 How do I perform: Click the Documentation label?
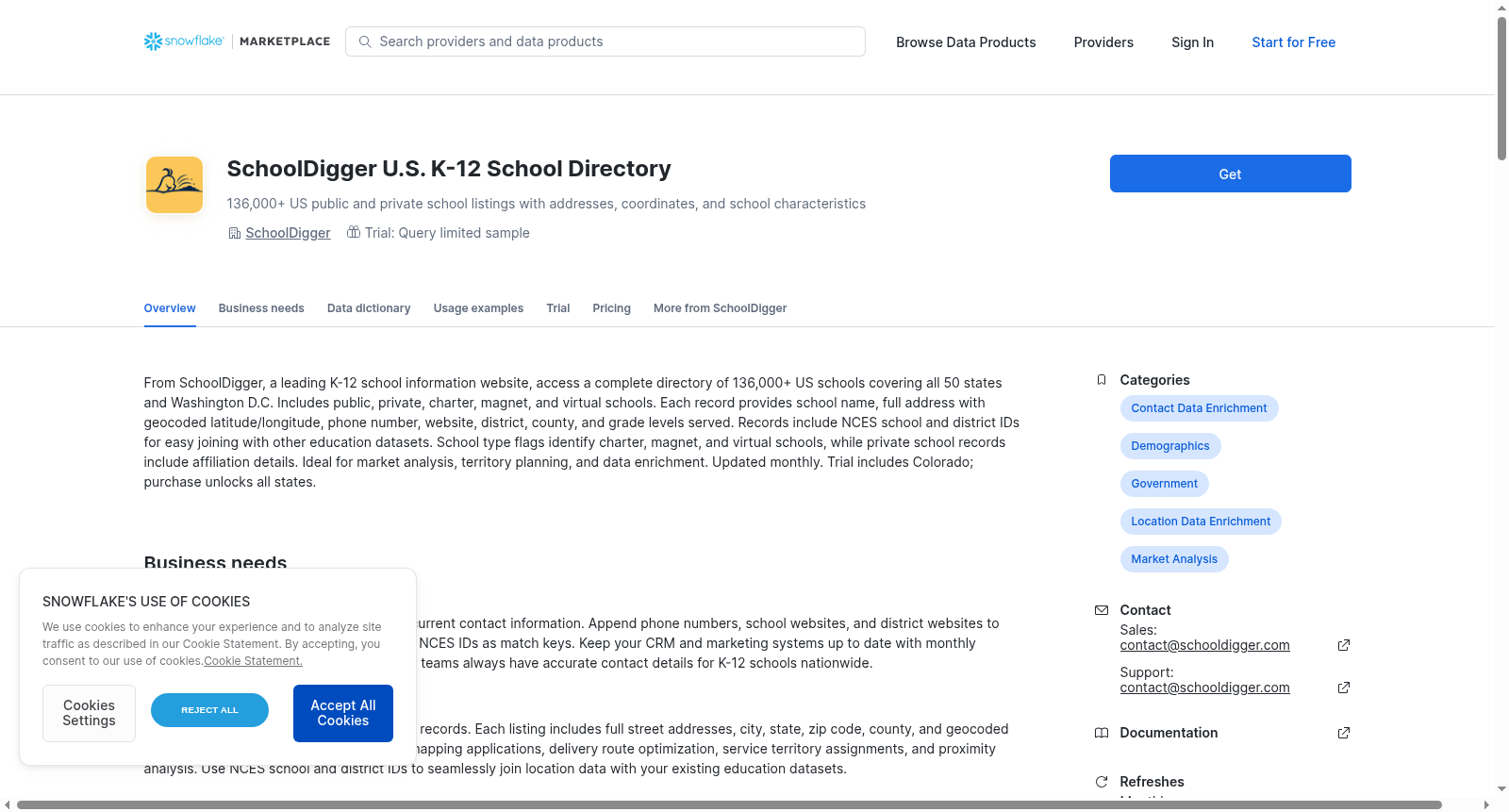click(1169, 733)
